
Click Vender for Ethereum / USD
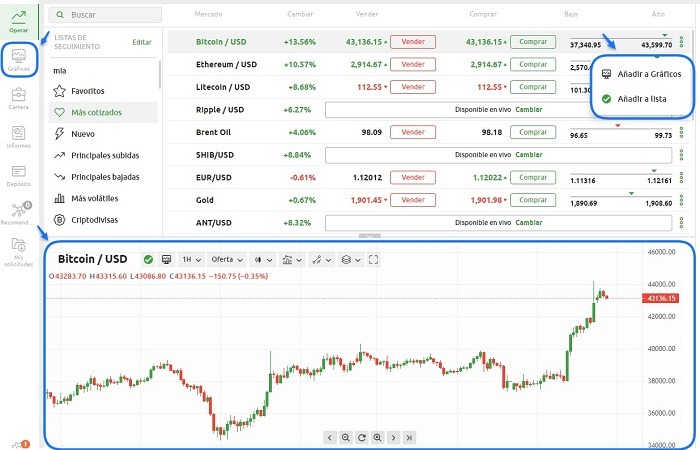tap(413, 64)
